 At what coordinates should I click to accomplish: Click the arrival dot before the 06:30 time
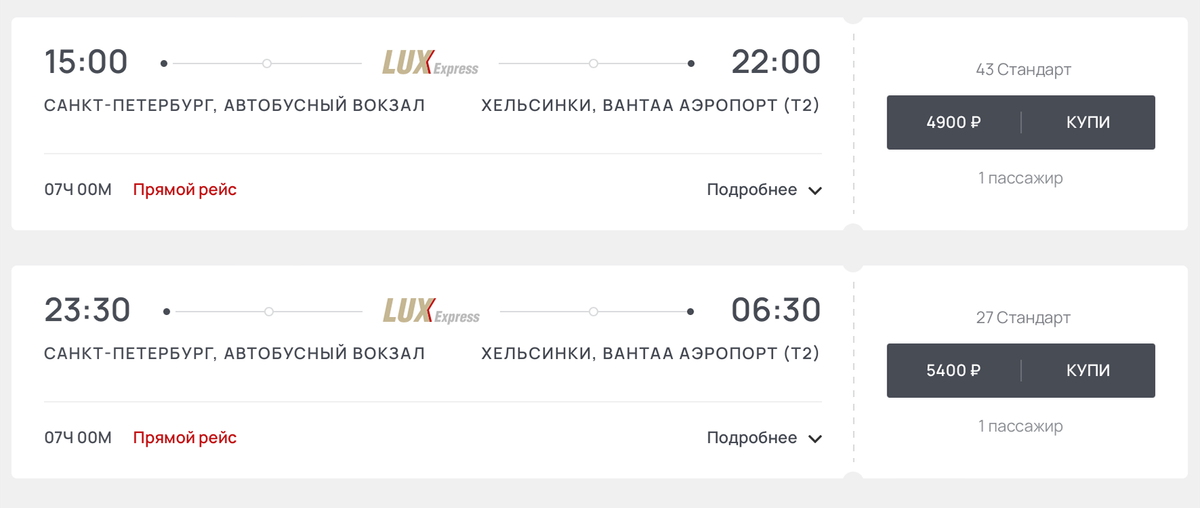[691, 312]
